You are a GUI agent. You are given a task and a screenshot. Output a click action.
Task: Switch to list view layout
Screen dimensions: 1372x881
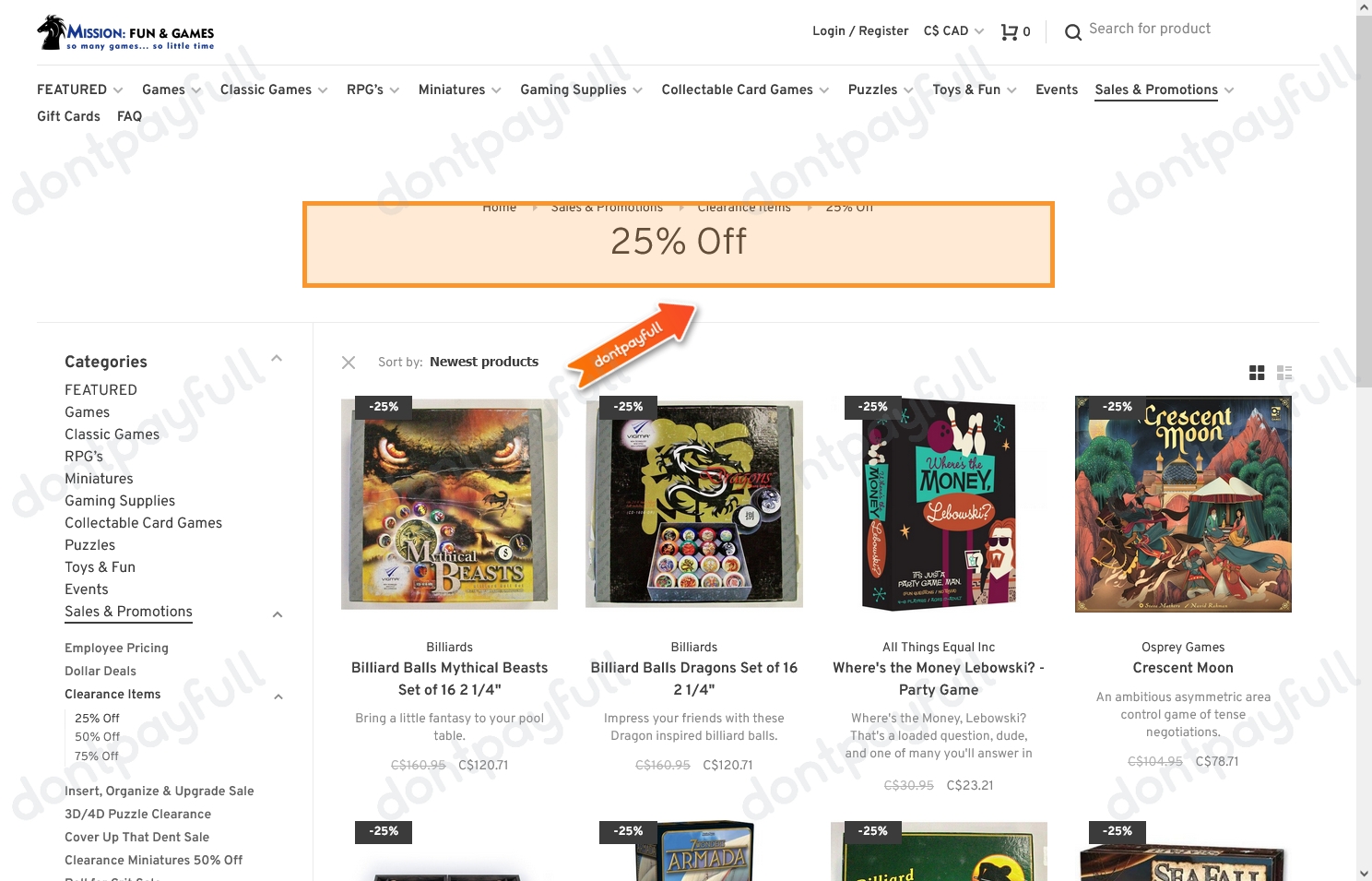pos(1284,373)
